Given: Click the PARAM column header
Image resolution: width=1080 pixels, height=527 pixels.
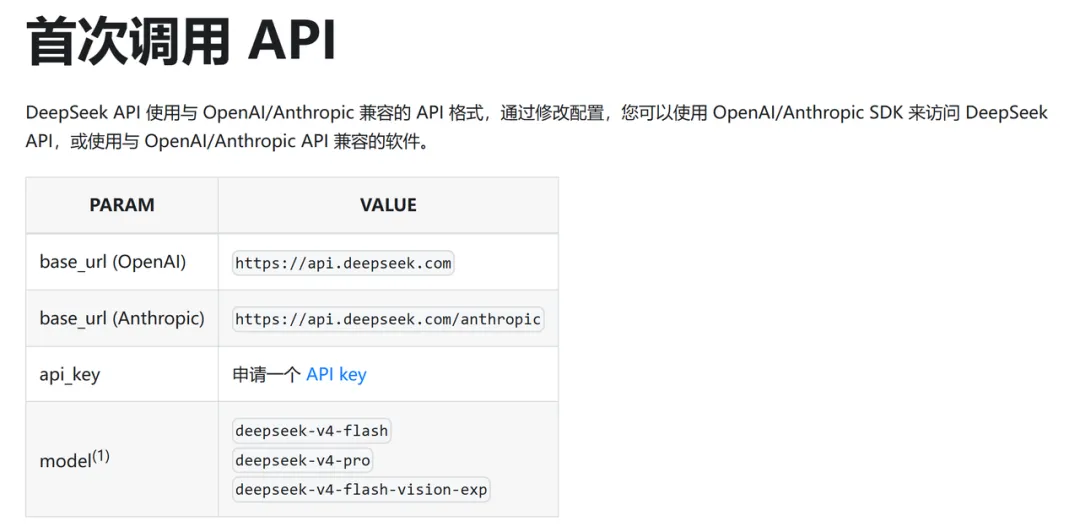Looking at the screenshot, I should click(x=122, y=205).
